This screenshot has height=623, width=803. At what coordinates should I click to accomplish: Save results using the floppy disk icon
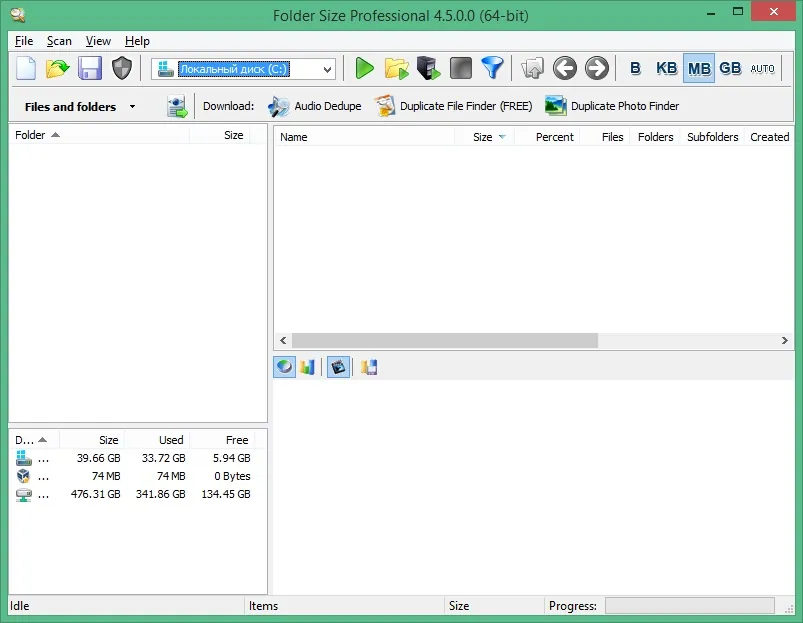[x=90, y=68]
